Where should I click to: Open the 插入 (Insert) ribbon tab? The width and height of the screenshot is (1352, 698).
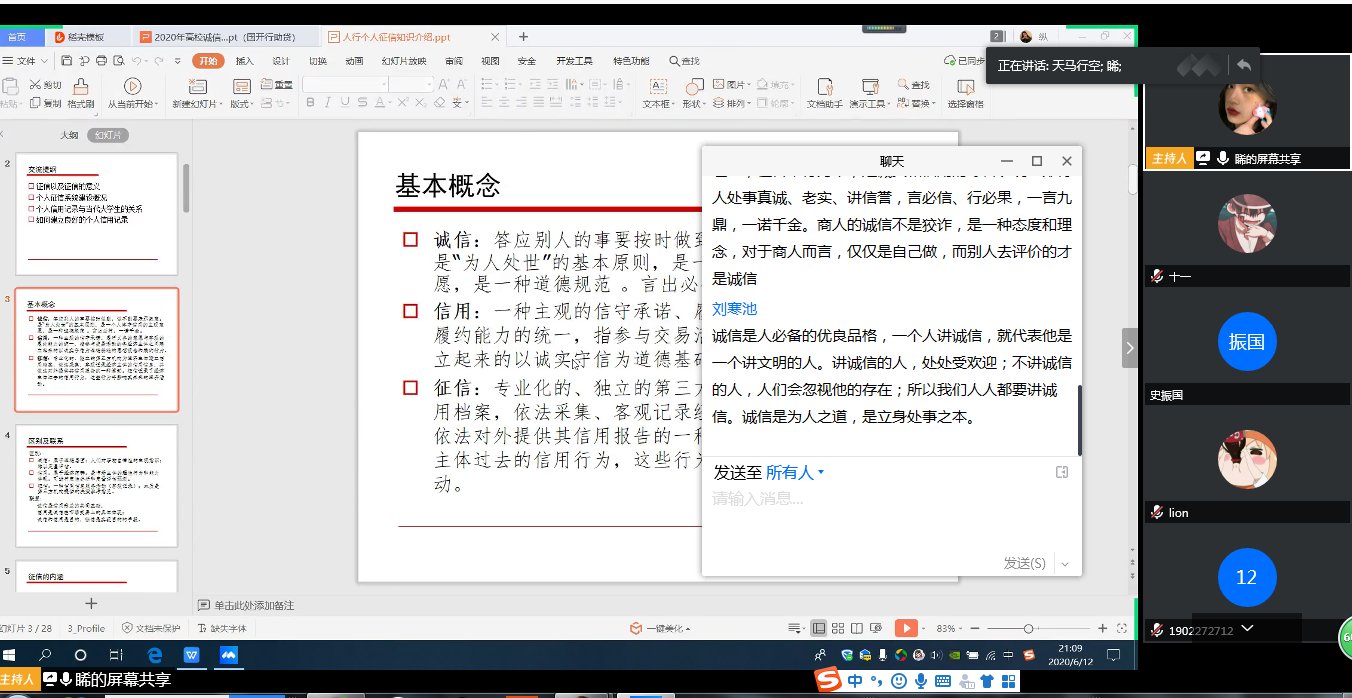point(244,61)
